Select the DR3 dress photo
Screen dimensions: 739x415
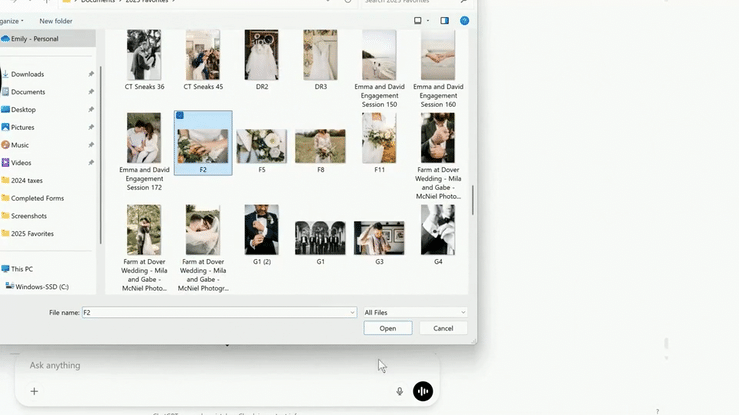pyautogui.click(x=320, y=55)
